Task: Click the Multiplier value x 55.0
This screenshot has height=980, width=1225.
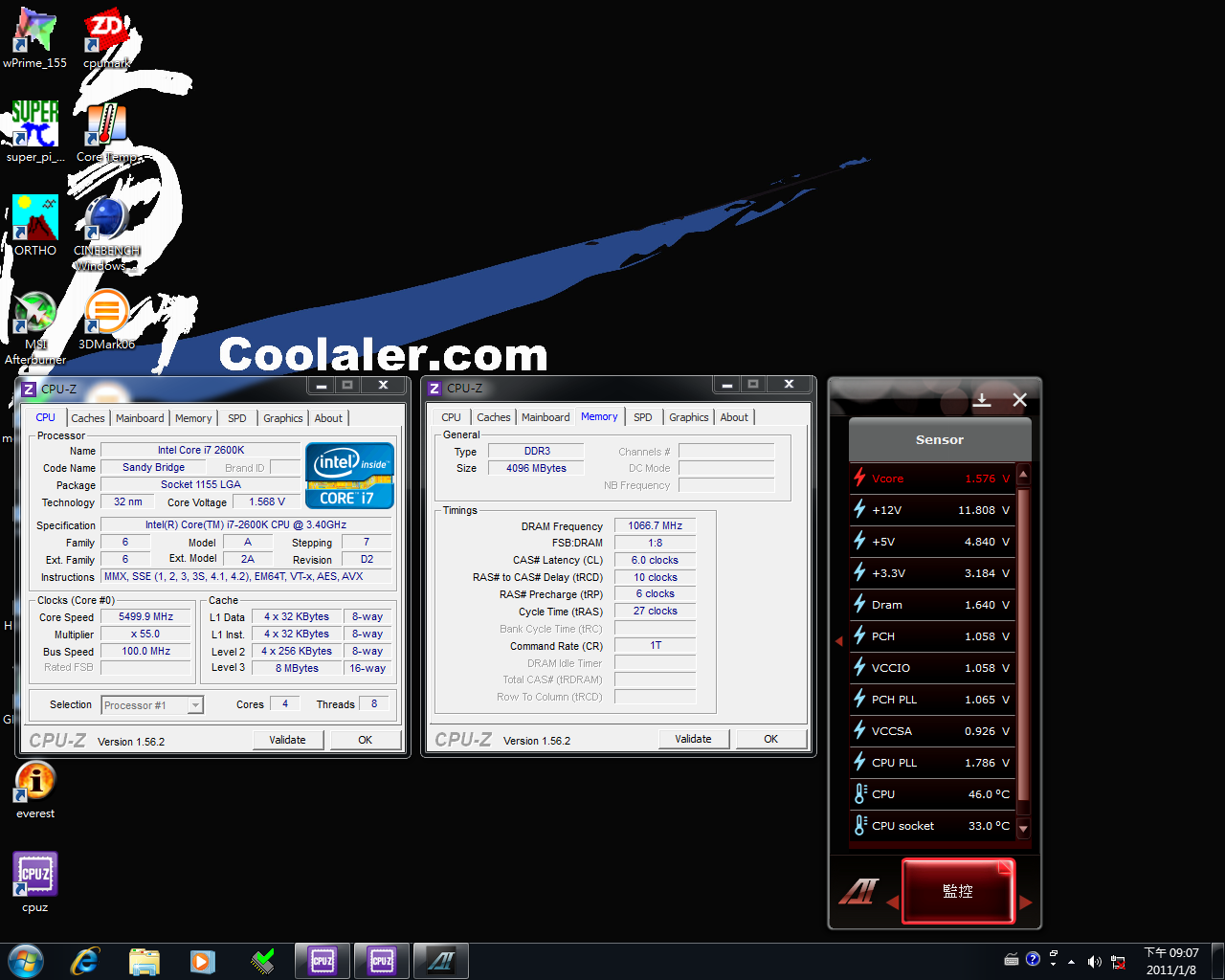Action: point(146,635)
